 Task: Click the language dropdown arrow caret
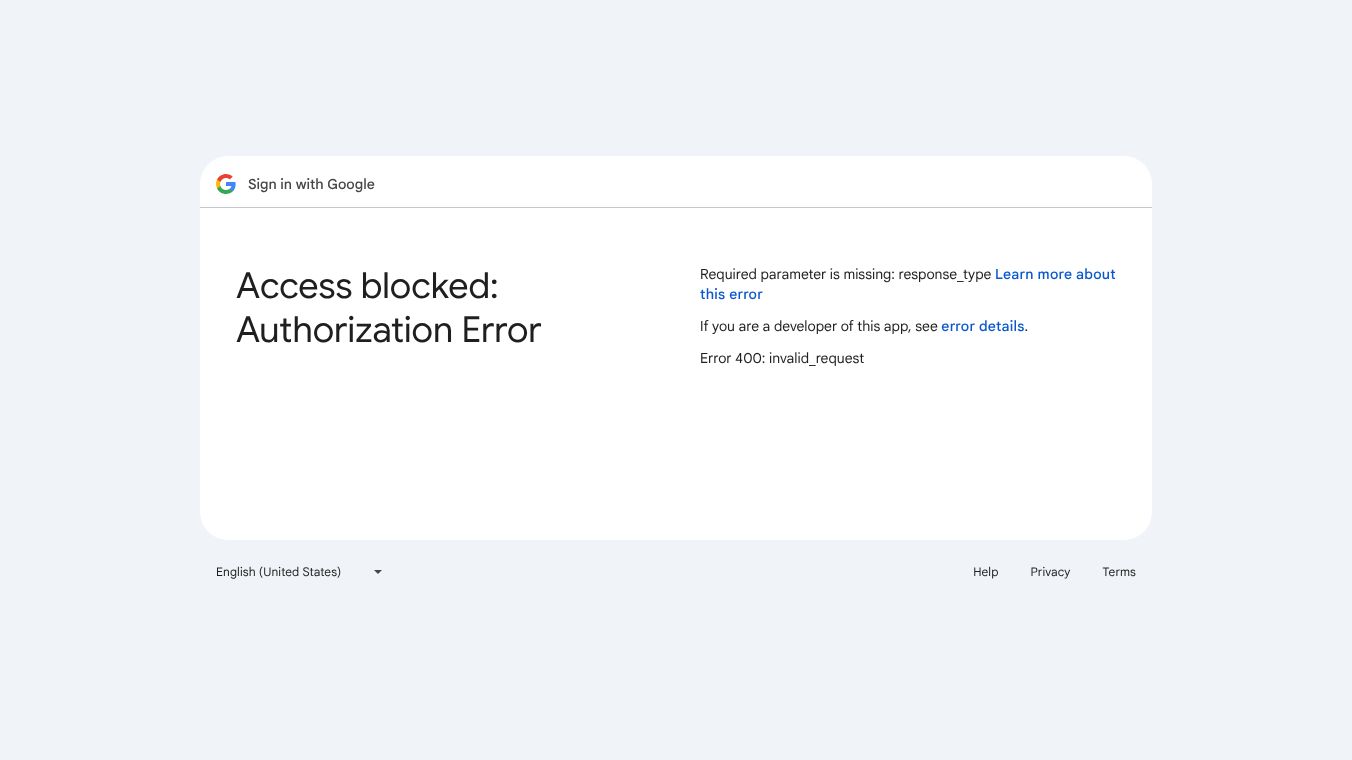click(x=378, y=572)
